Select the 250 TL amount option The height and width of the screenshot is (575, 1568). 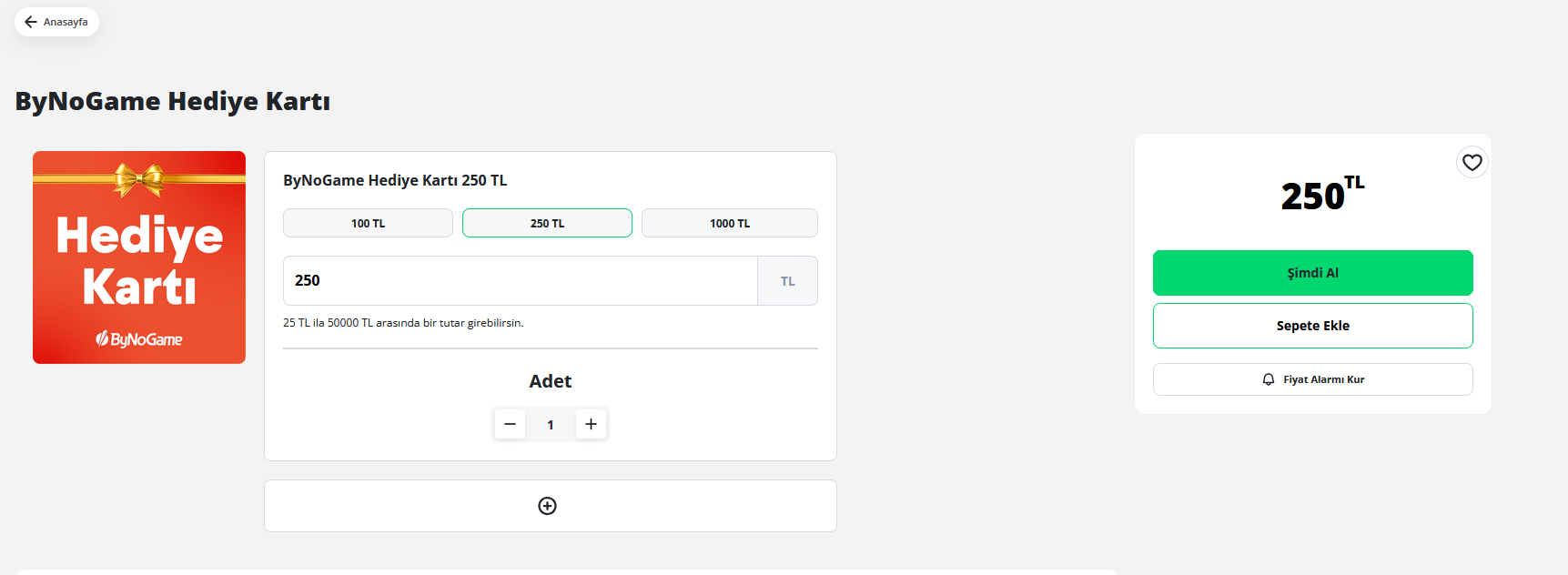[547, 223]
